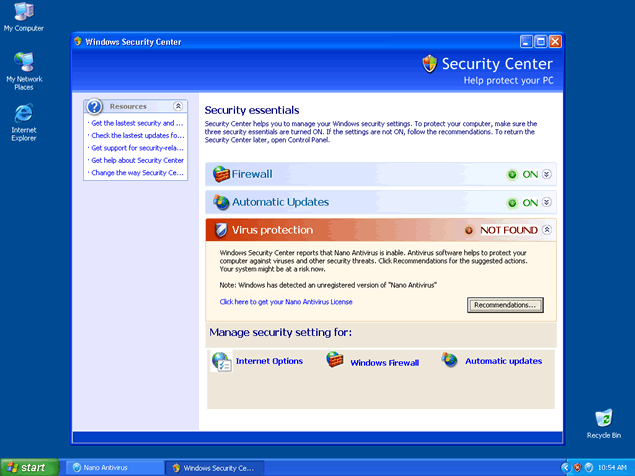Collapse the Resources panel
635x476 pixels.
point(178,106)
